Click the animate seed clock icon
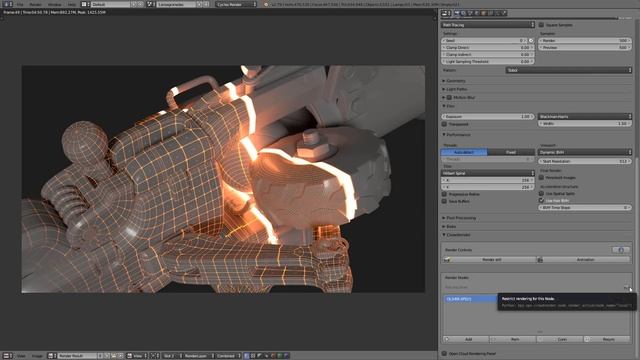Viewport: 640px width, 360px height. point(531,40)
